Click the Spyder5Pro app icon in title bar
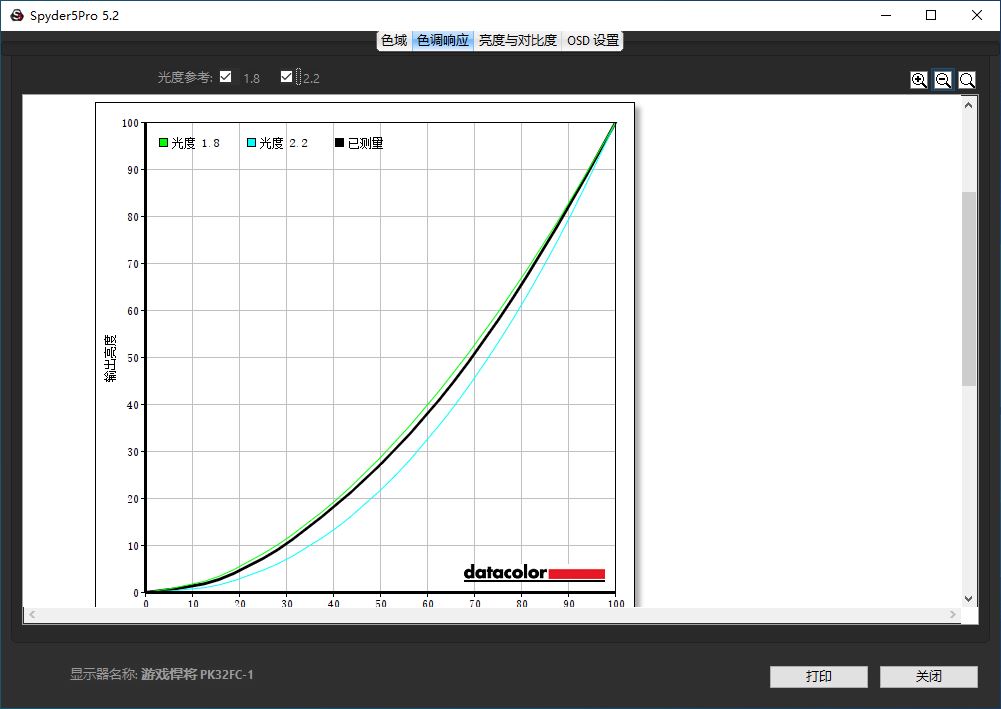Viewport: 1001px width, 709px height. click(x=16, y=15)
